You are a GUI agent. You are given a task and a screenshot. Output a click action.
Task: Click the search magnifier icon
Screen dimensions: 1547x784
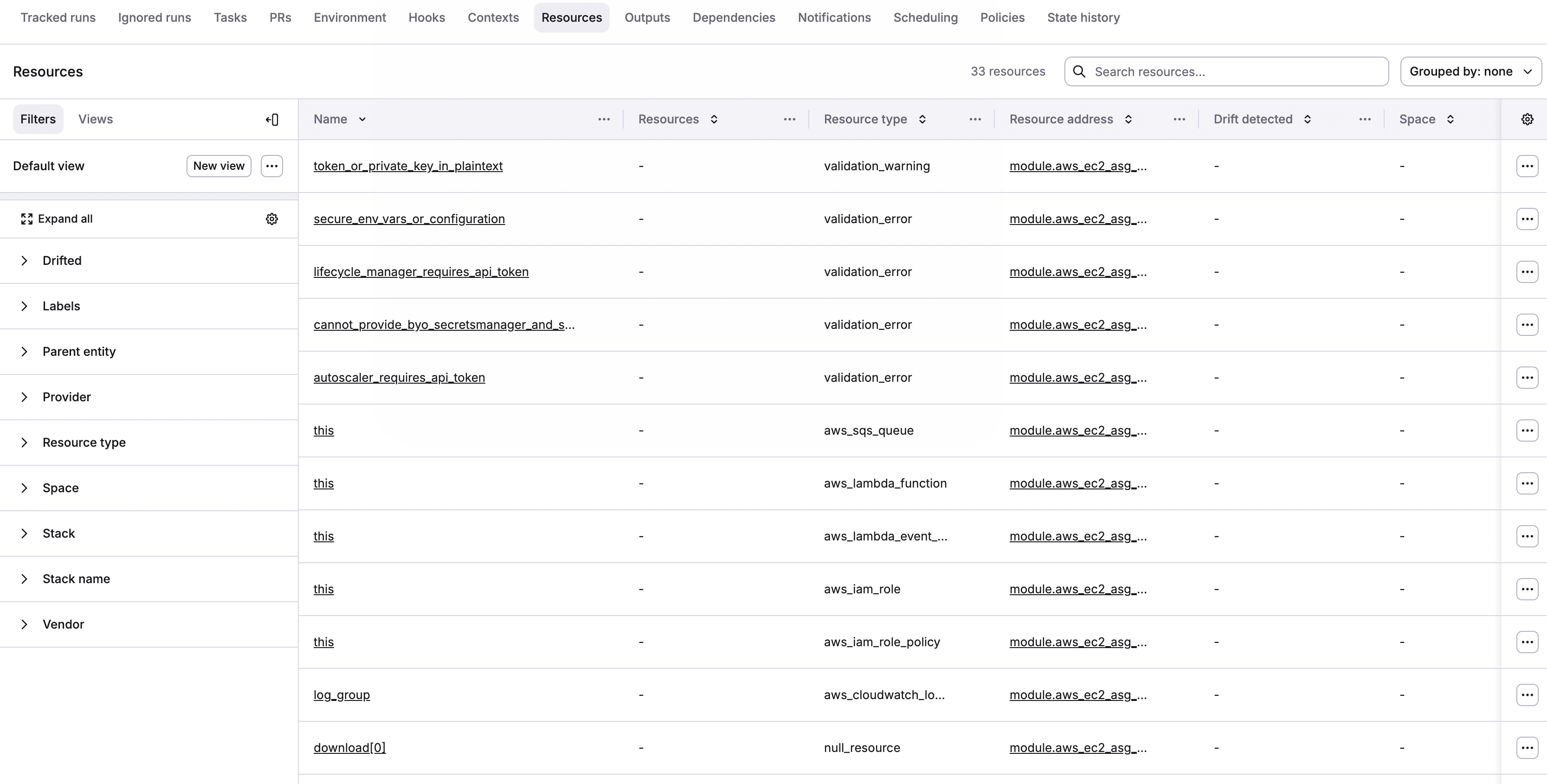pyautogui.click(x=1079, y=72)
